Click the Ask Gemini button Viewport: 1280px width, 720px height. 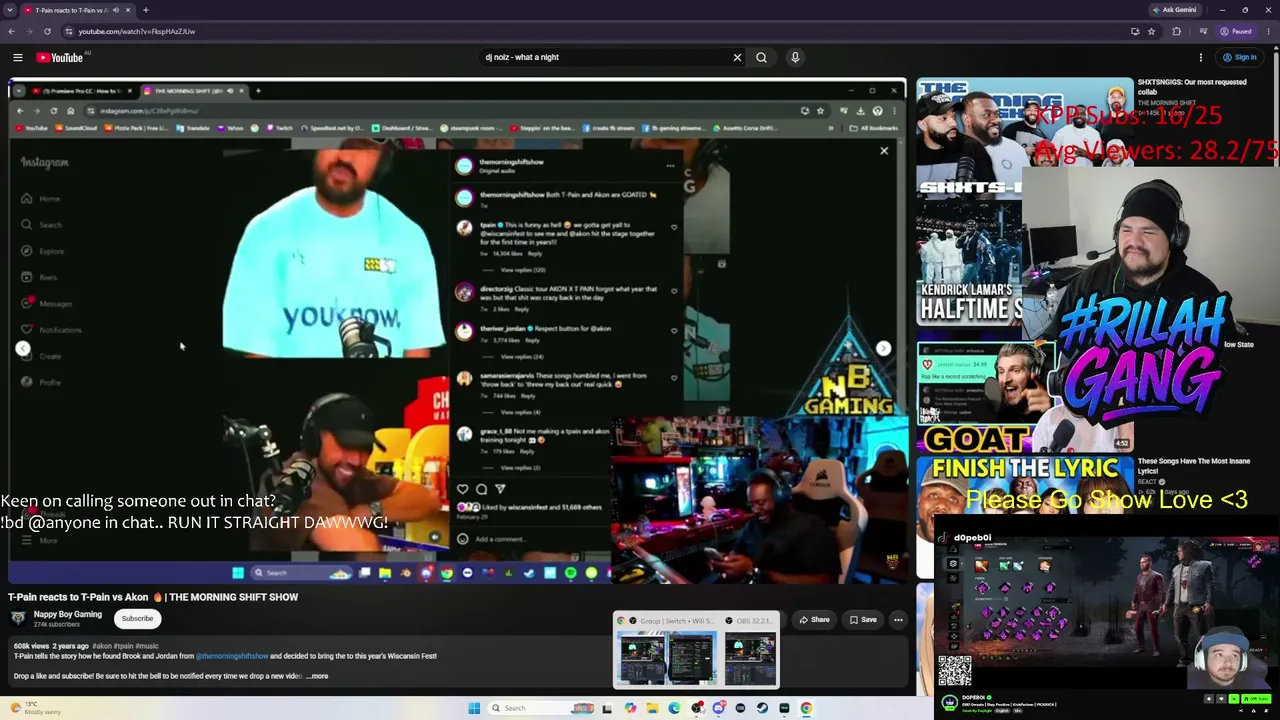[x=1175, y=10]
